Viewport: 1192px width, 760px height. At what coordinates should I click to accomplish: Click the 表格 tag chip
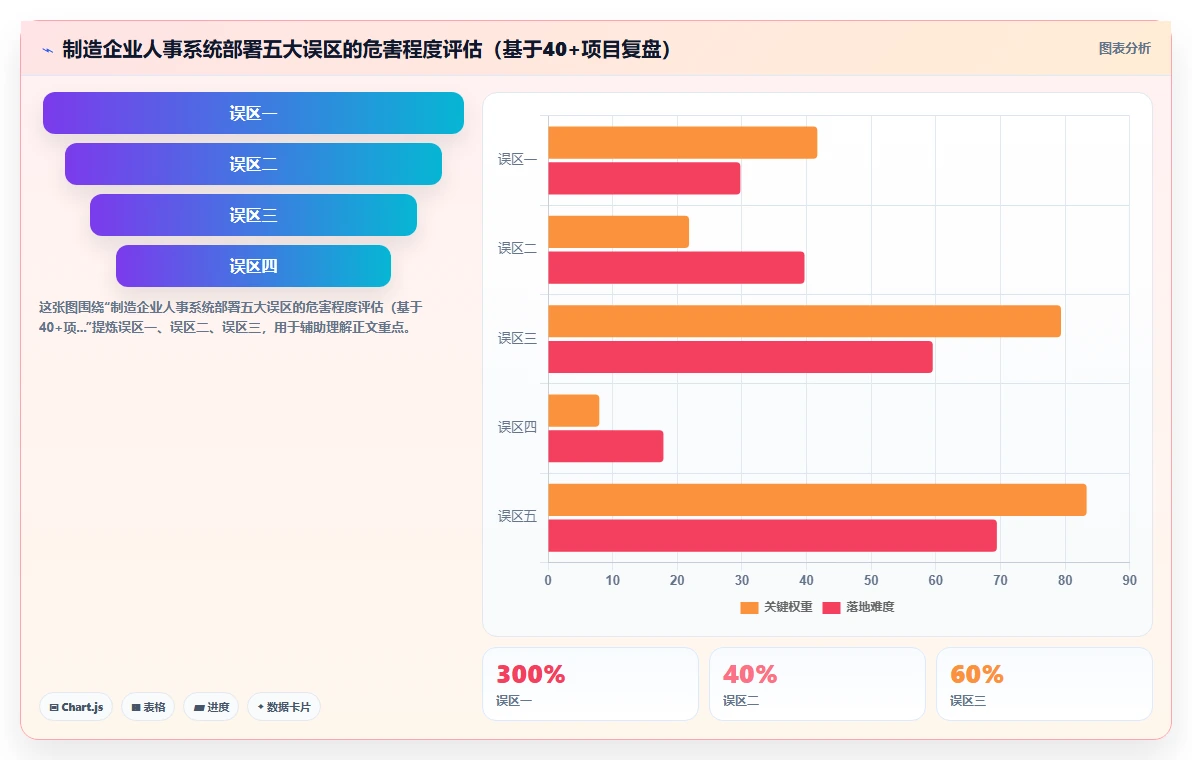(x=148, y=707)
